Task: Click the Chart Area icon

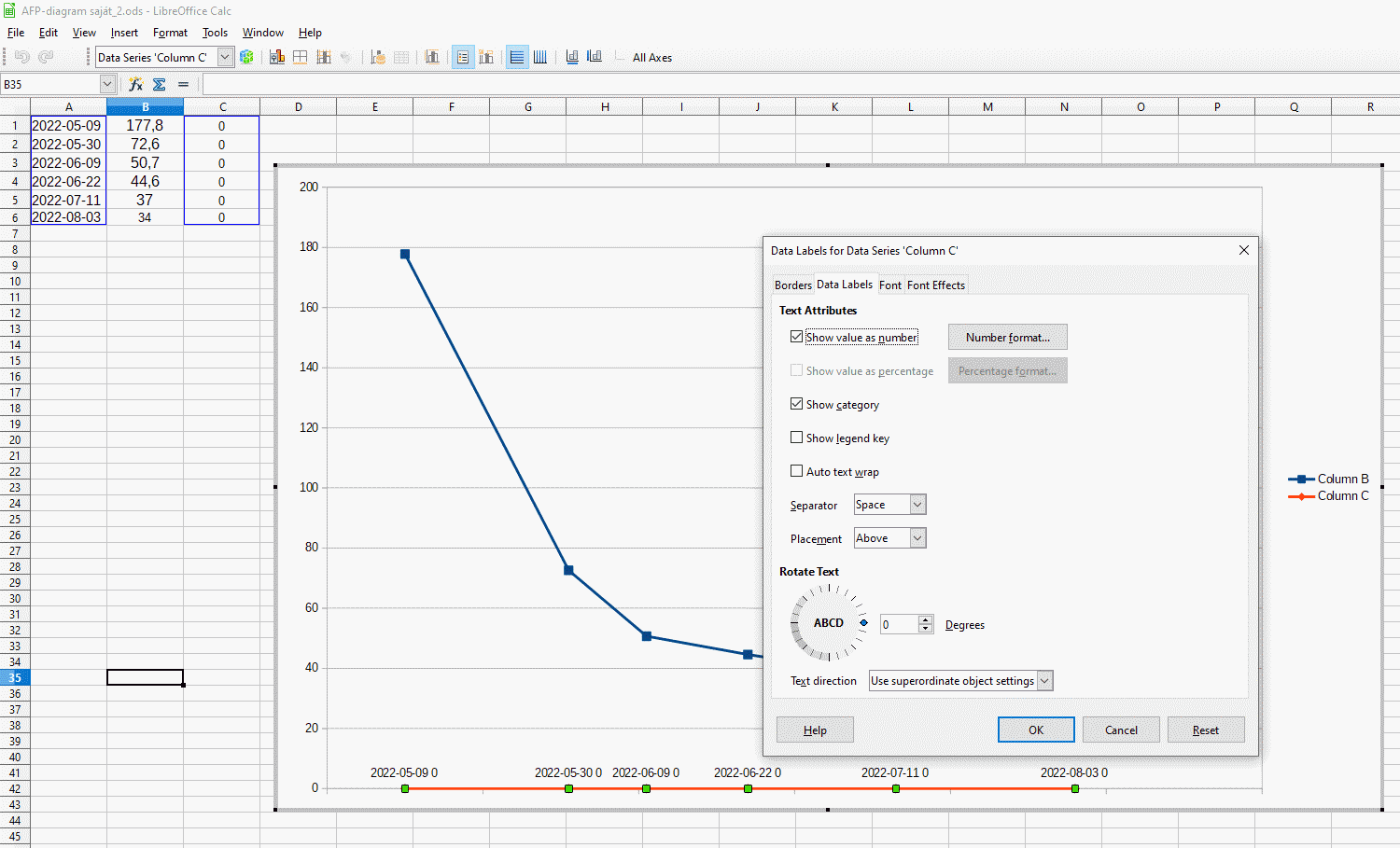Action: click(x=301, y=57)
